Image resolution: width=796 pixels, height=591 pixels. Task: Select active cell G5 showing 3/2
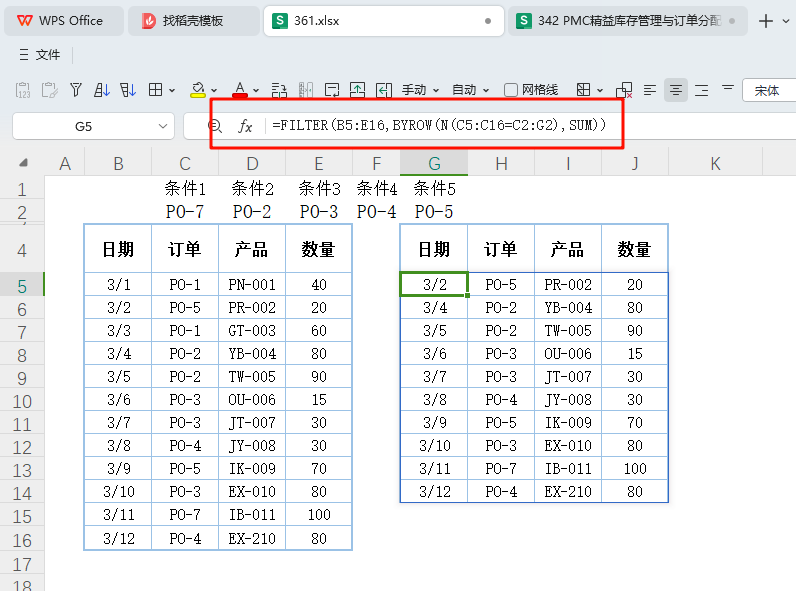point(434,284)
